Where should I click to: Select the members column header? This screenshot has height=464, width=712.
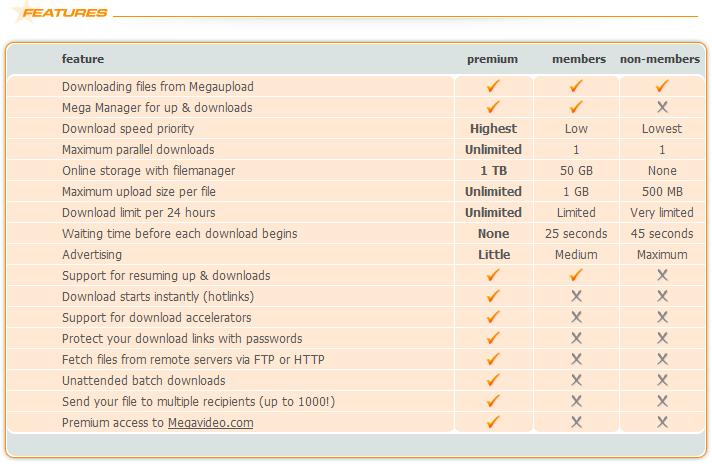(x=579, y=59)
